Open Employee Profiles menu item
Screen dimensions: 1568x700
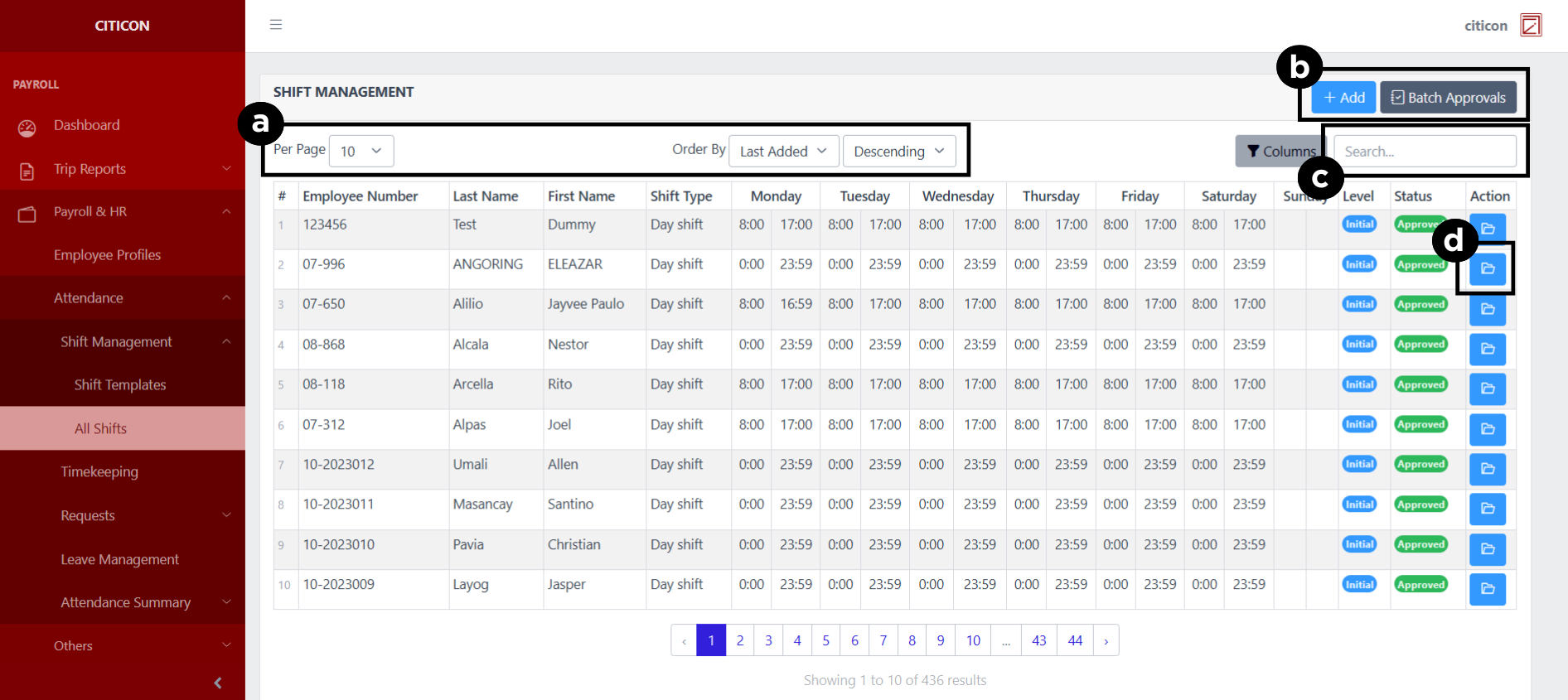(108, 255)
